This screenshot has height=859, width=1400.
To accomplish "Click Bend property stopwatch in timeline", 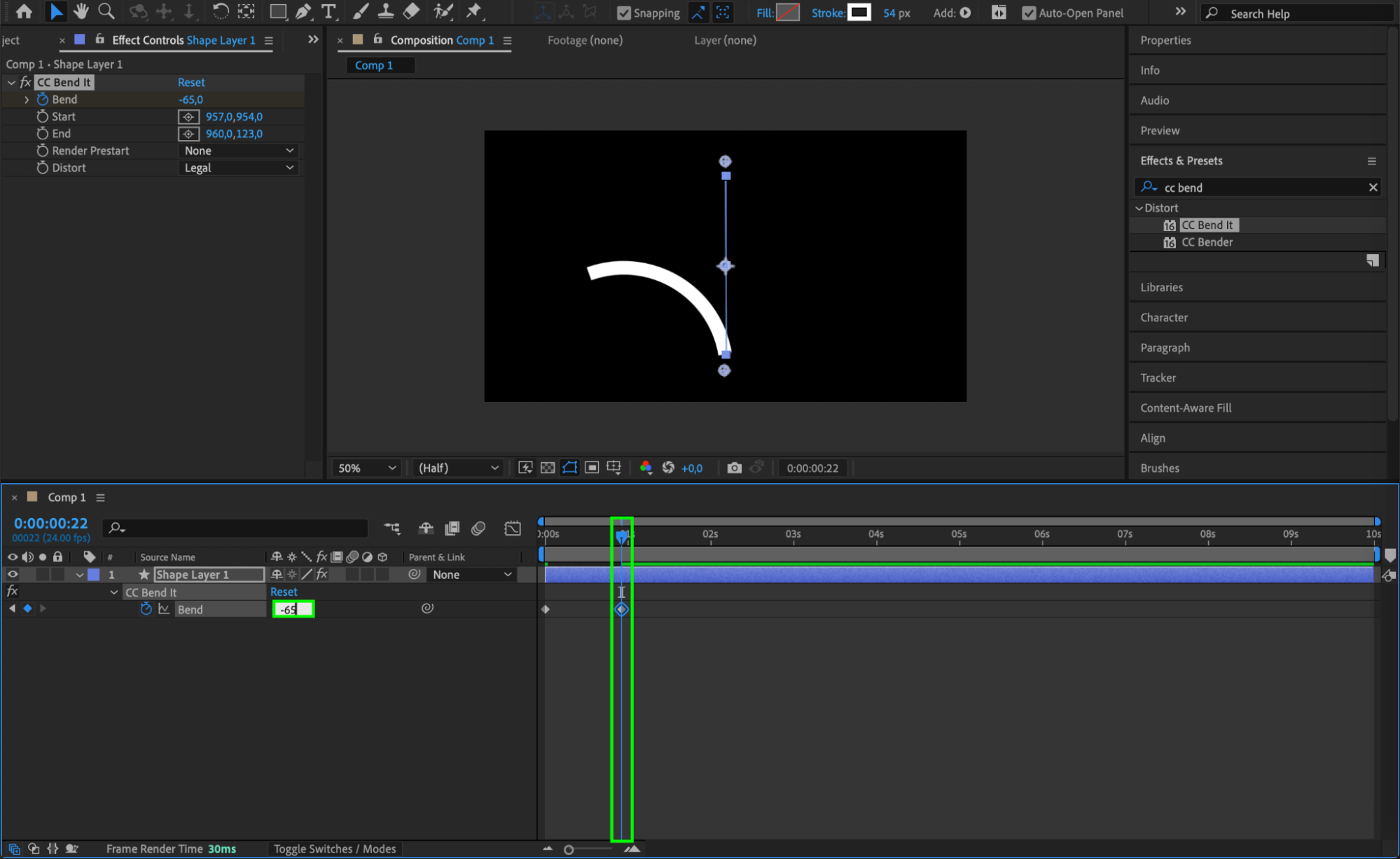I will point(146,609).
